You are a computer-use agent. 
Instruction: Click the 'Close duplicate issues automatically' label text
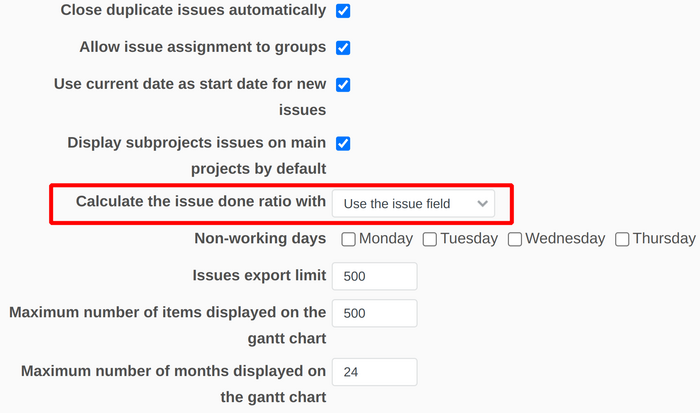pyautogui.click(x=193, y=11)
